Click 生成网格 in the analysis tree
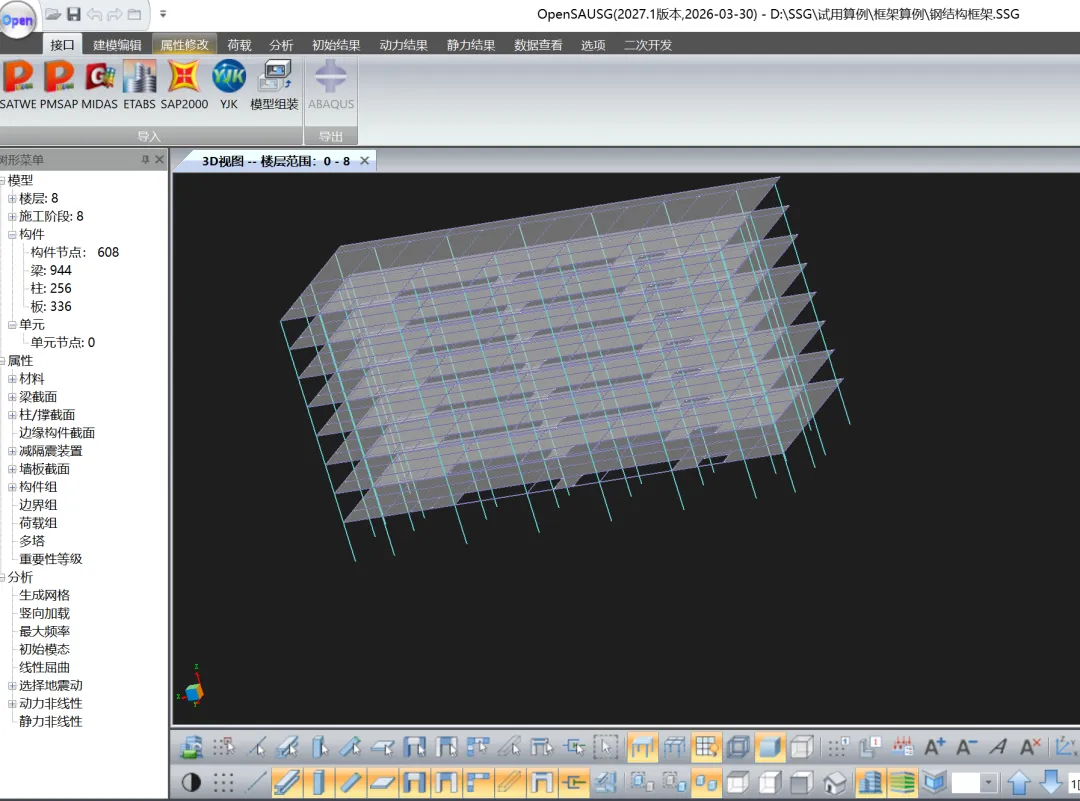1080x801 pixels. coord(44,595)
